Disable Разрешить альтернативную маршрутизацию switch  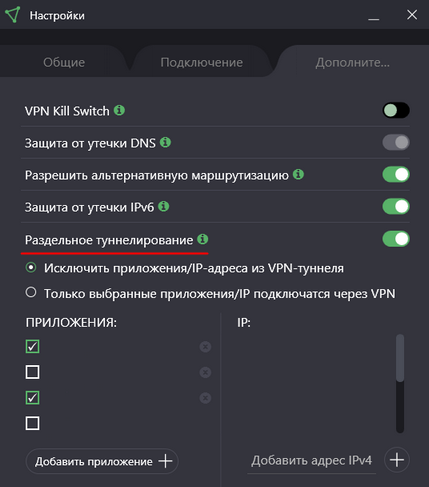396,175
